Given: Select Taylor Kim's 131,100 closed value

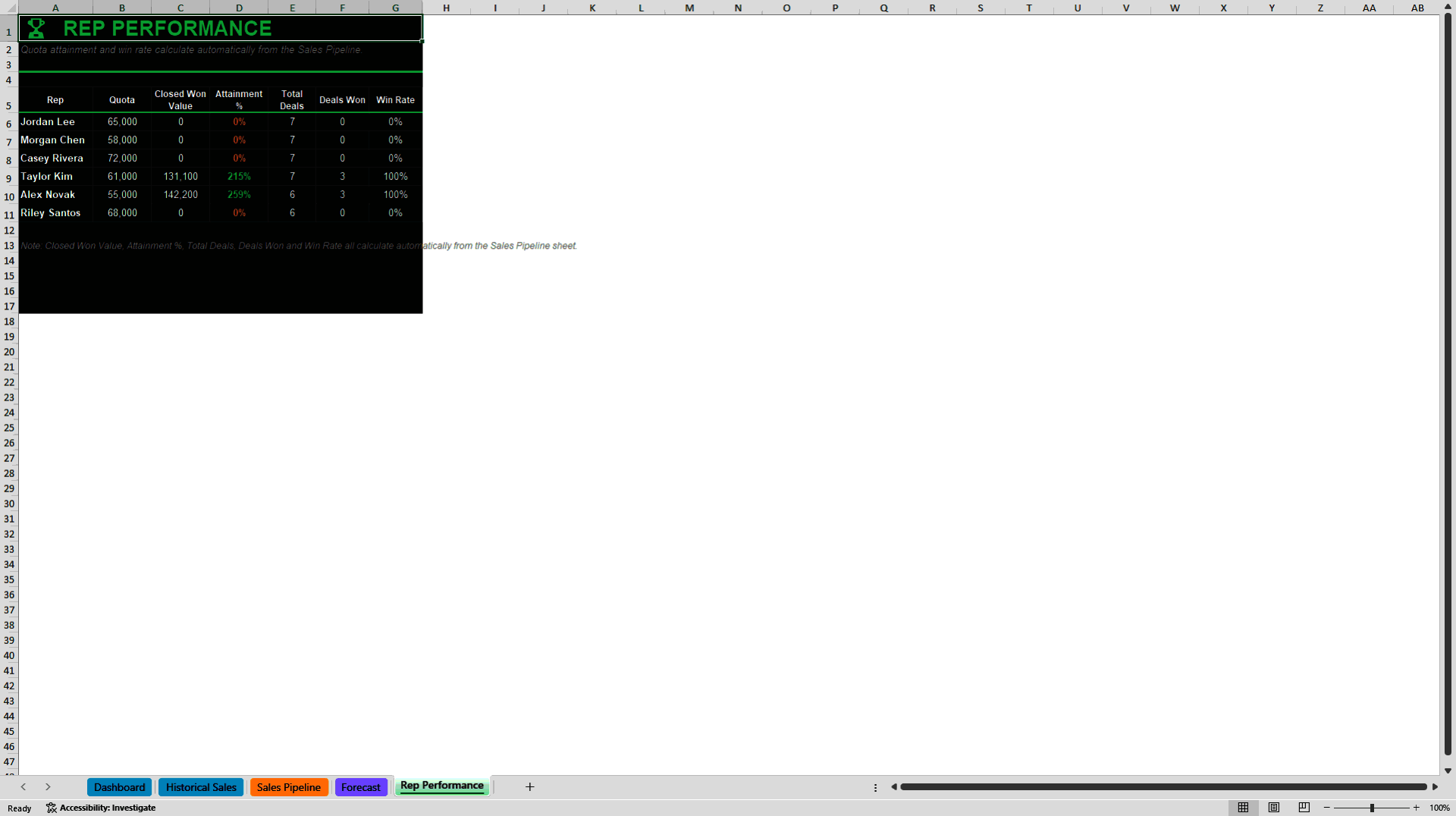Looking at the screenshot, I should 180,176.
